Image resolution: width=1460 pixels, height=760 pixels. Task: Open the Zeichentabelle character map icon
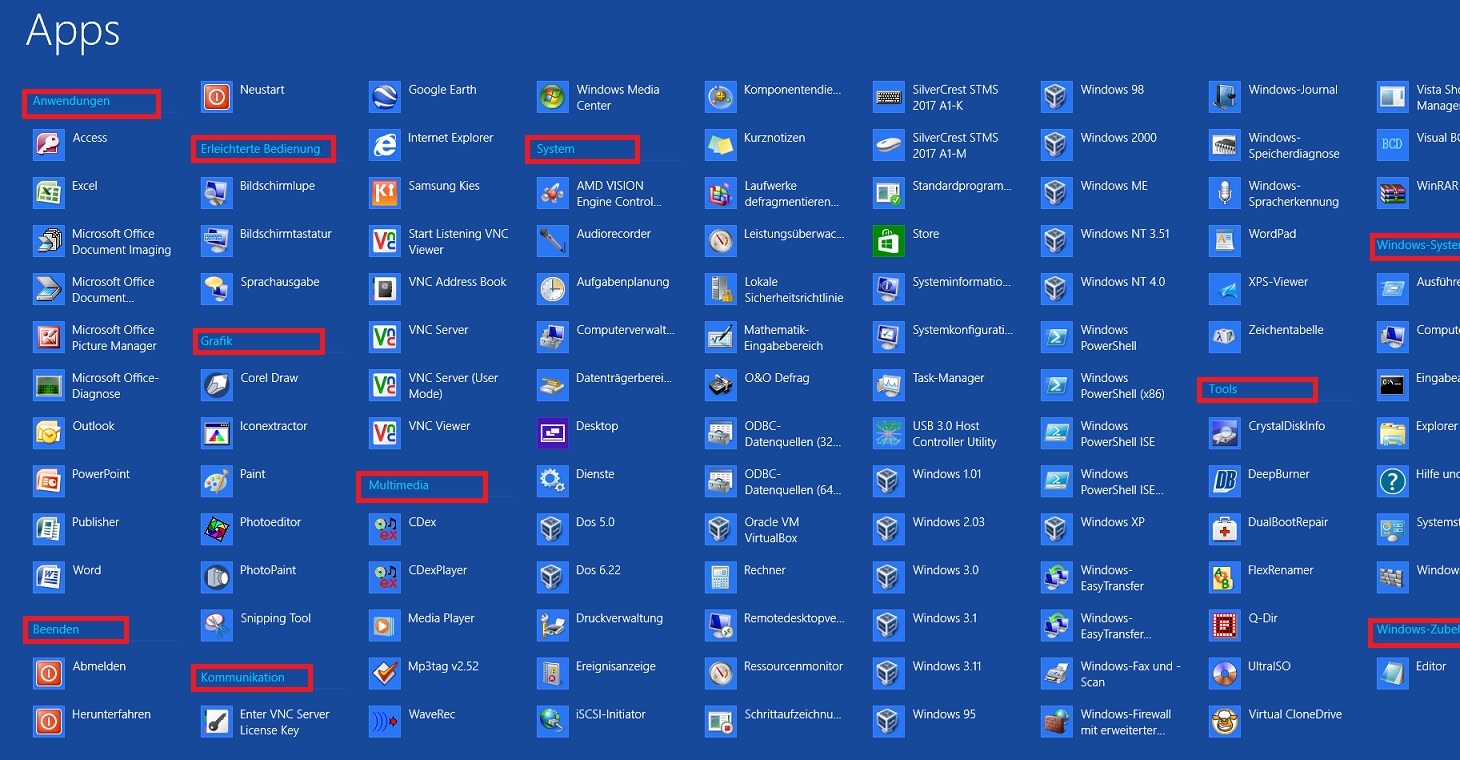[1224, 337]
